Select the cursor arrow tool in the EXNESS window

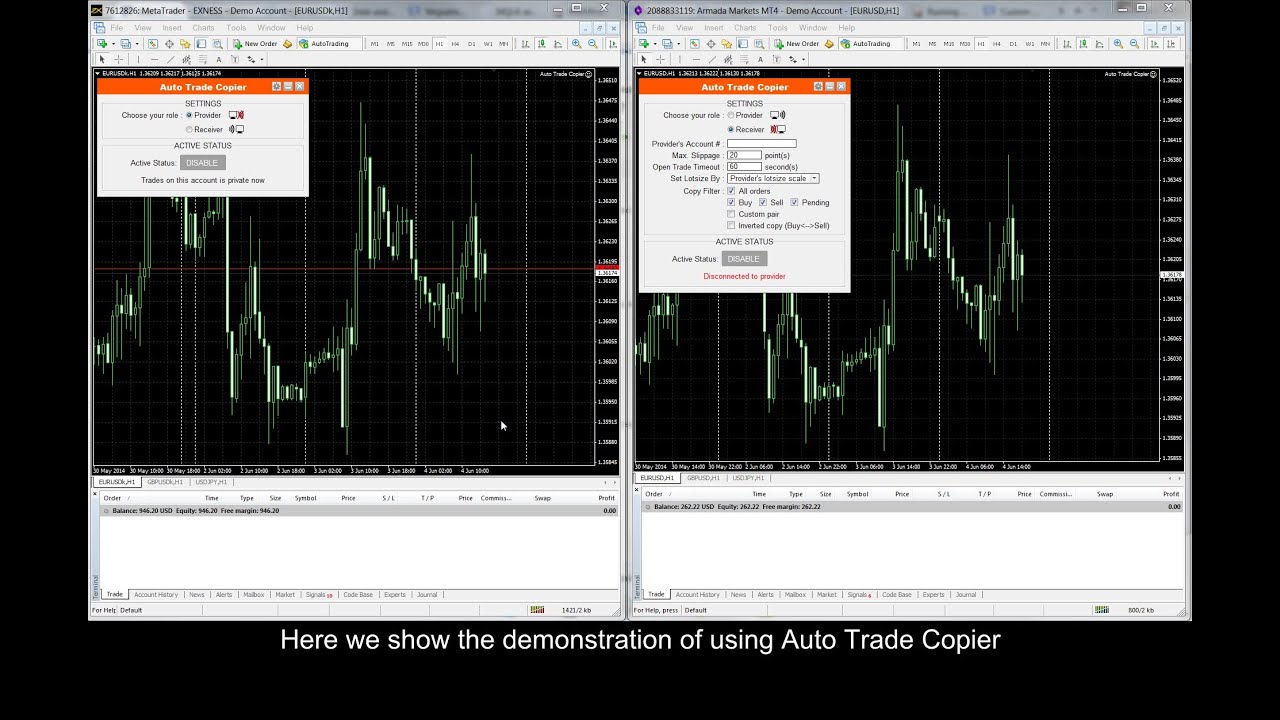[102, 59]
